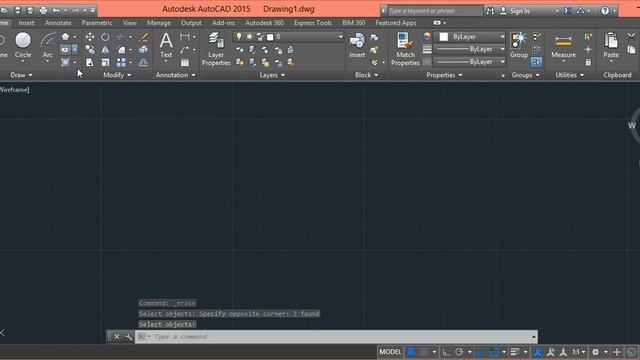
Task: Insert a Table from Annotation panel
Action: 185,62
